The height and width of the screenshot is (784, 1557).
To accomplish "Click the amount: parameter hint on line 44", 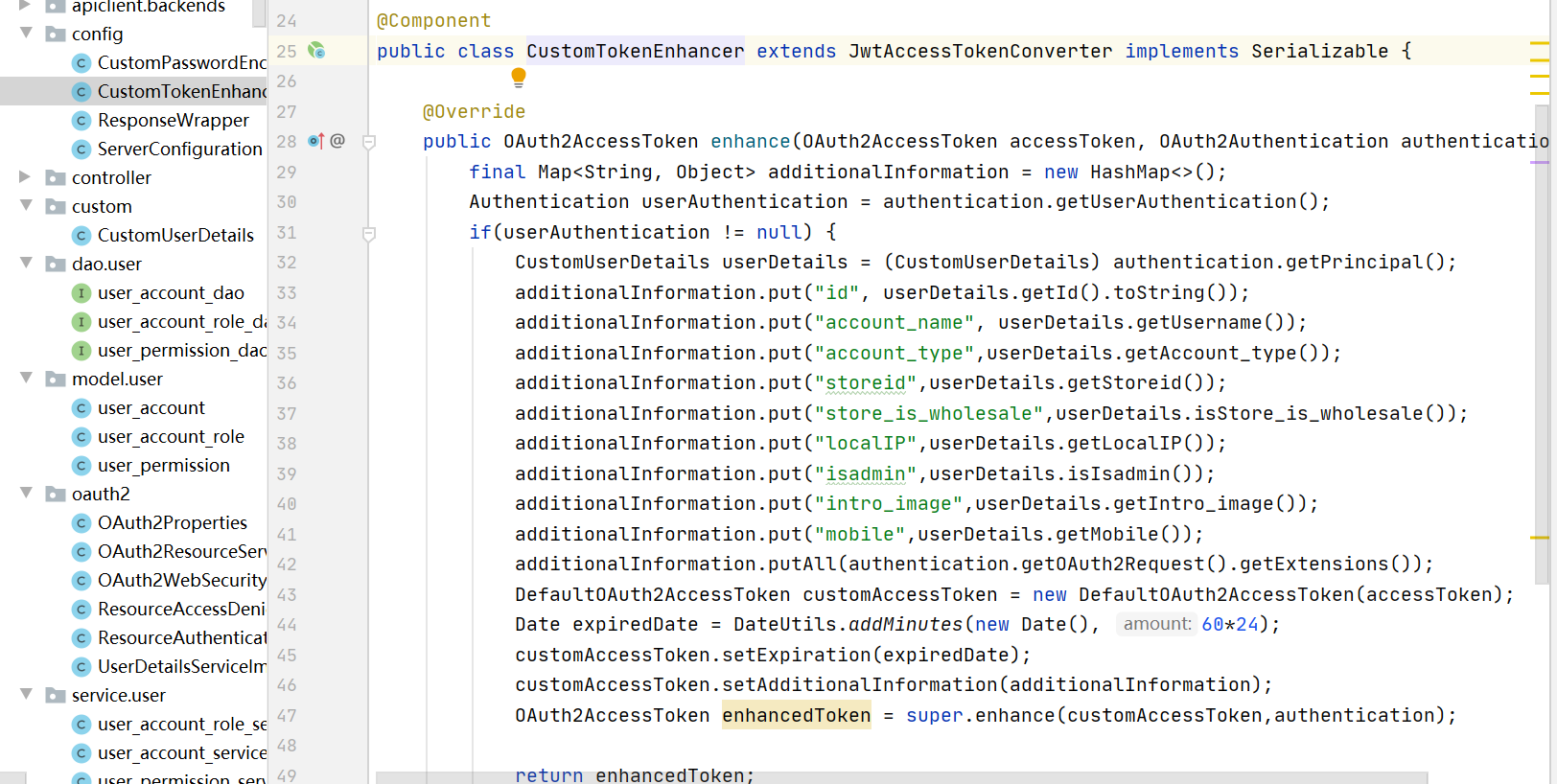I will 1157,624.
